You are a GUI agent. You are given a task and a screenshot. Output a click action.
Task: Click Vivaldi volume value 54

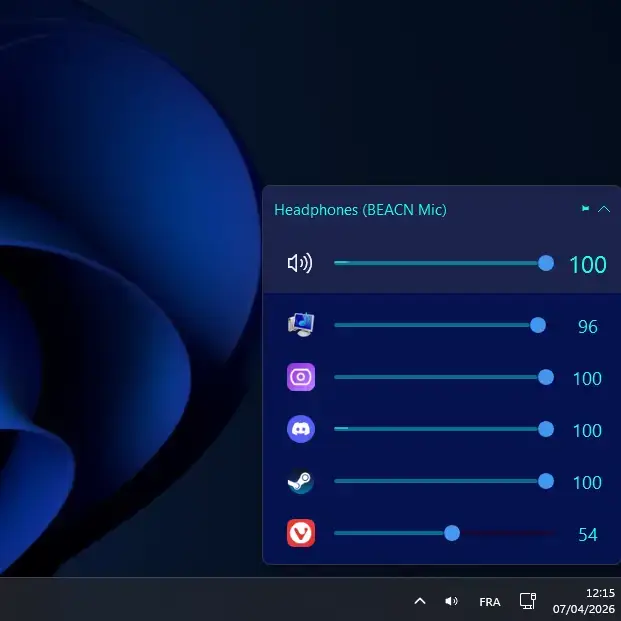(588, 535)
